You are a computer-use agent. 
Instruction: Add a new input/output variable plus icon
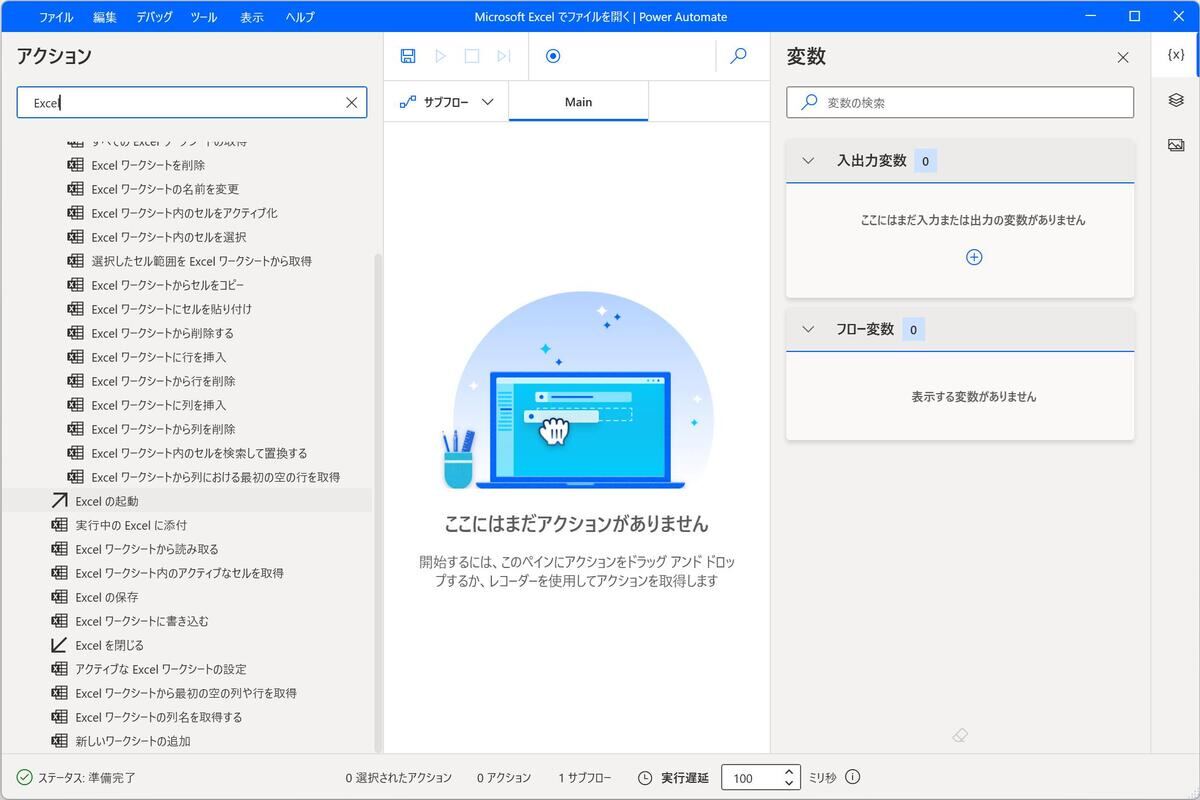click(974, 257)
